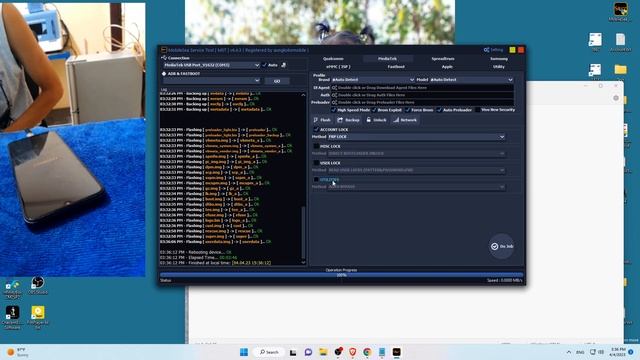Open Task View on the taskbar

click(x=293, y=352)
